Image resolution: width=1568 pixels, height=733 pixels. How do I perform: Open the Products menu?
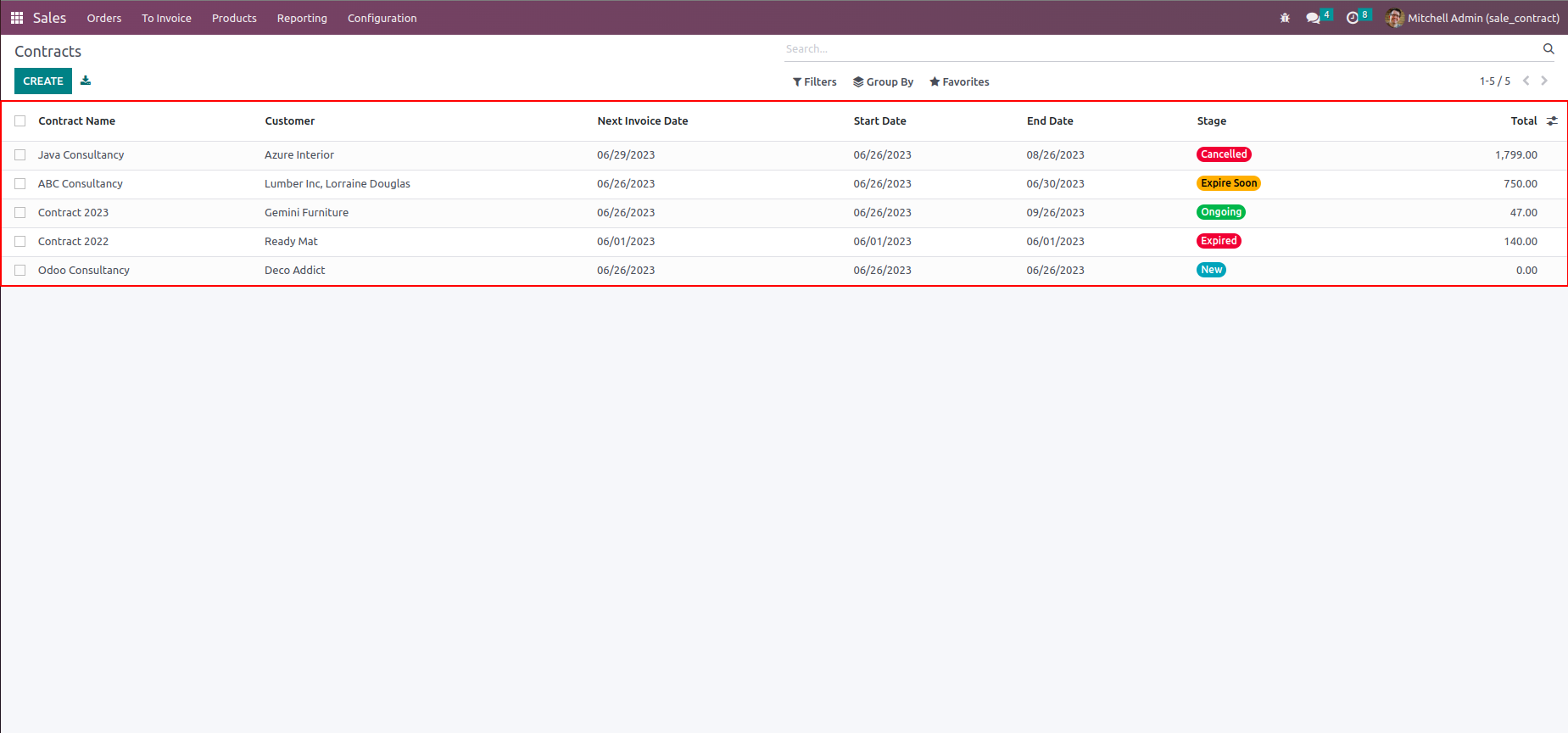(234, 18)
